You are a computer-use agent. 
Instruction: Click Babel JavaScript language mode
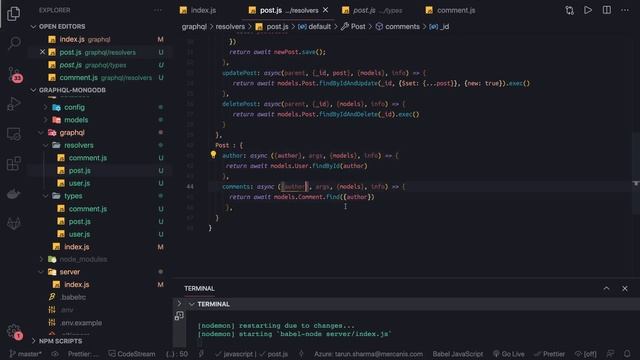[458, 354]
